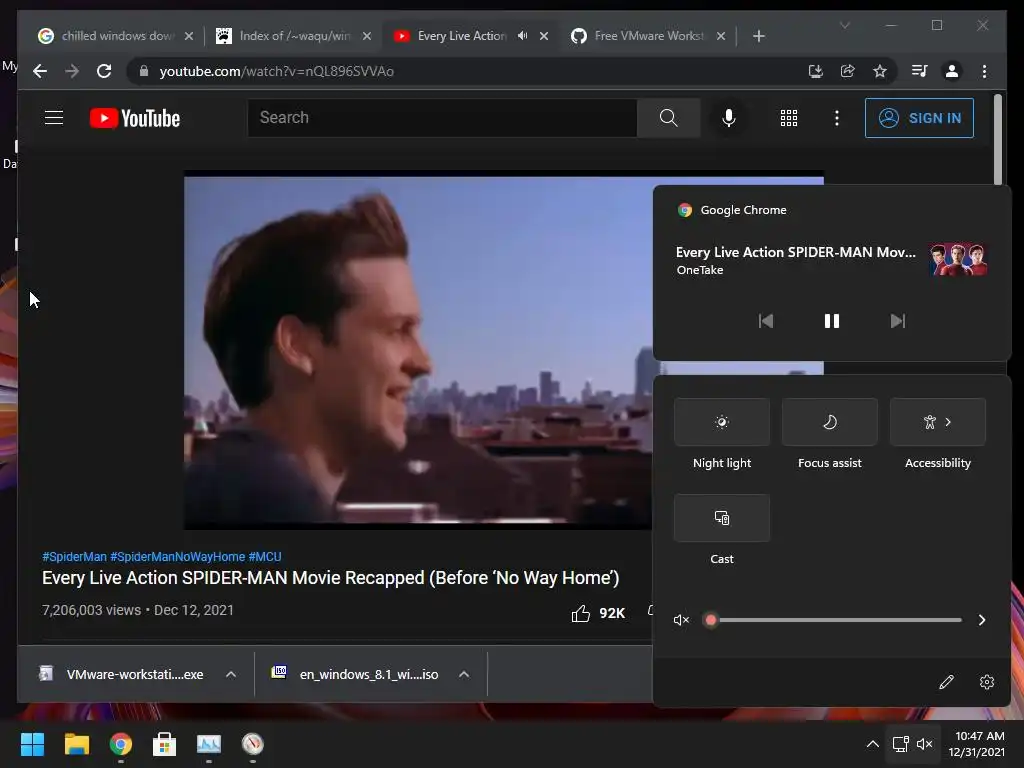
Task: Bookmark this page with the star icon
Action: (880, 71)
